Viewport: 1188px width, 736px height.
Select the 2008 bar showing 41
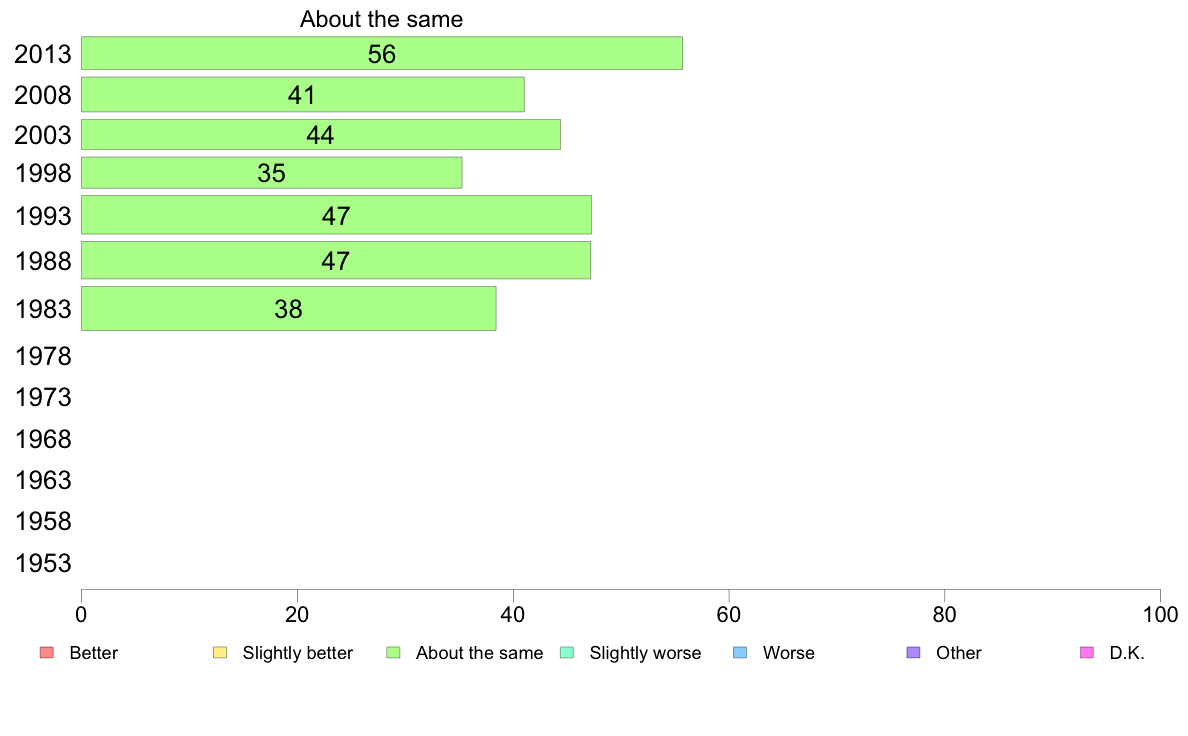click(302, 95)
